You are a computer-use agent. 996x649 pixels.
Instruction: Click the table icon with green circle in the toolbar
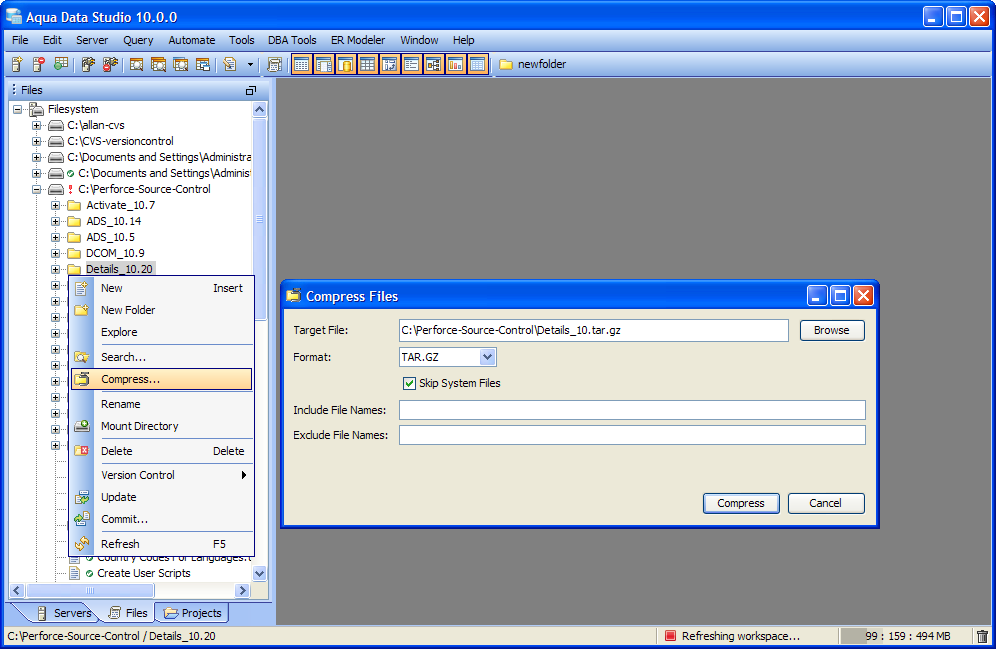coord(61,64)
